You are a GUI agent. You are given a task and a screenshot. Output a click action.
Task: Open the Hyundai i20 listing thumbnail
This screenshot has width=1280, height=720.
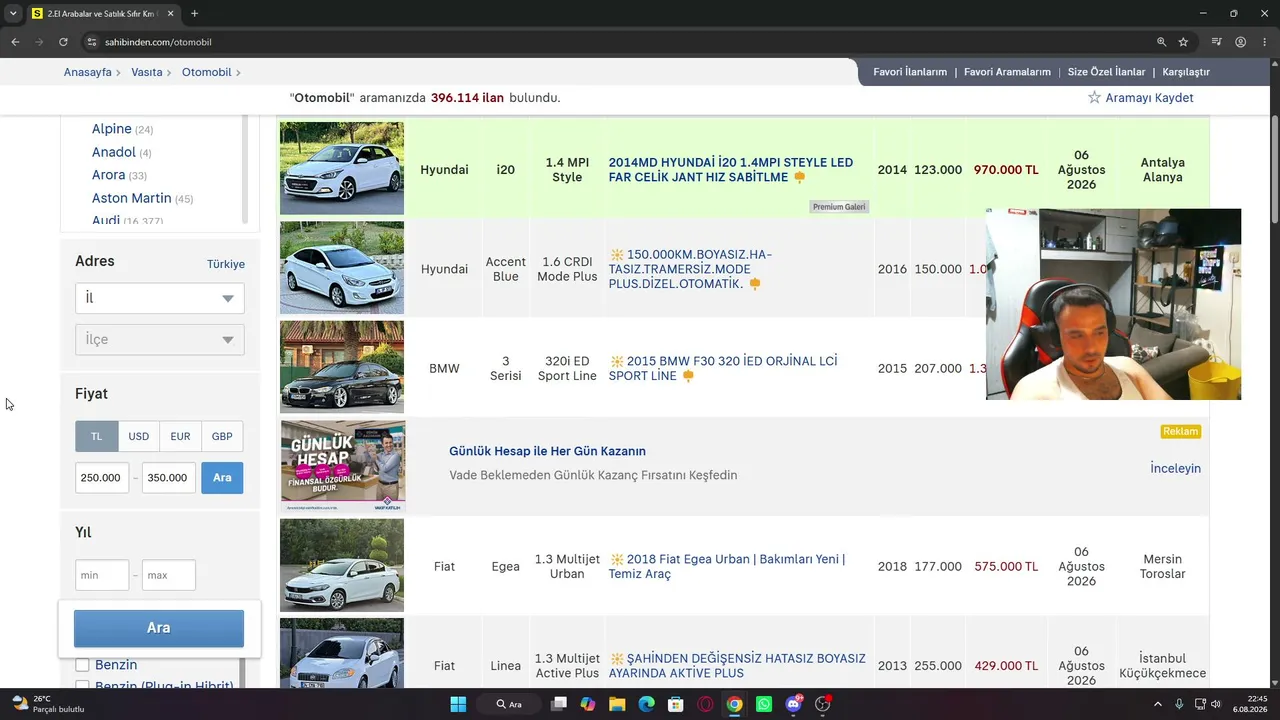click(x=342, y=168)
